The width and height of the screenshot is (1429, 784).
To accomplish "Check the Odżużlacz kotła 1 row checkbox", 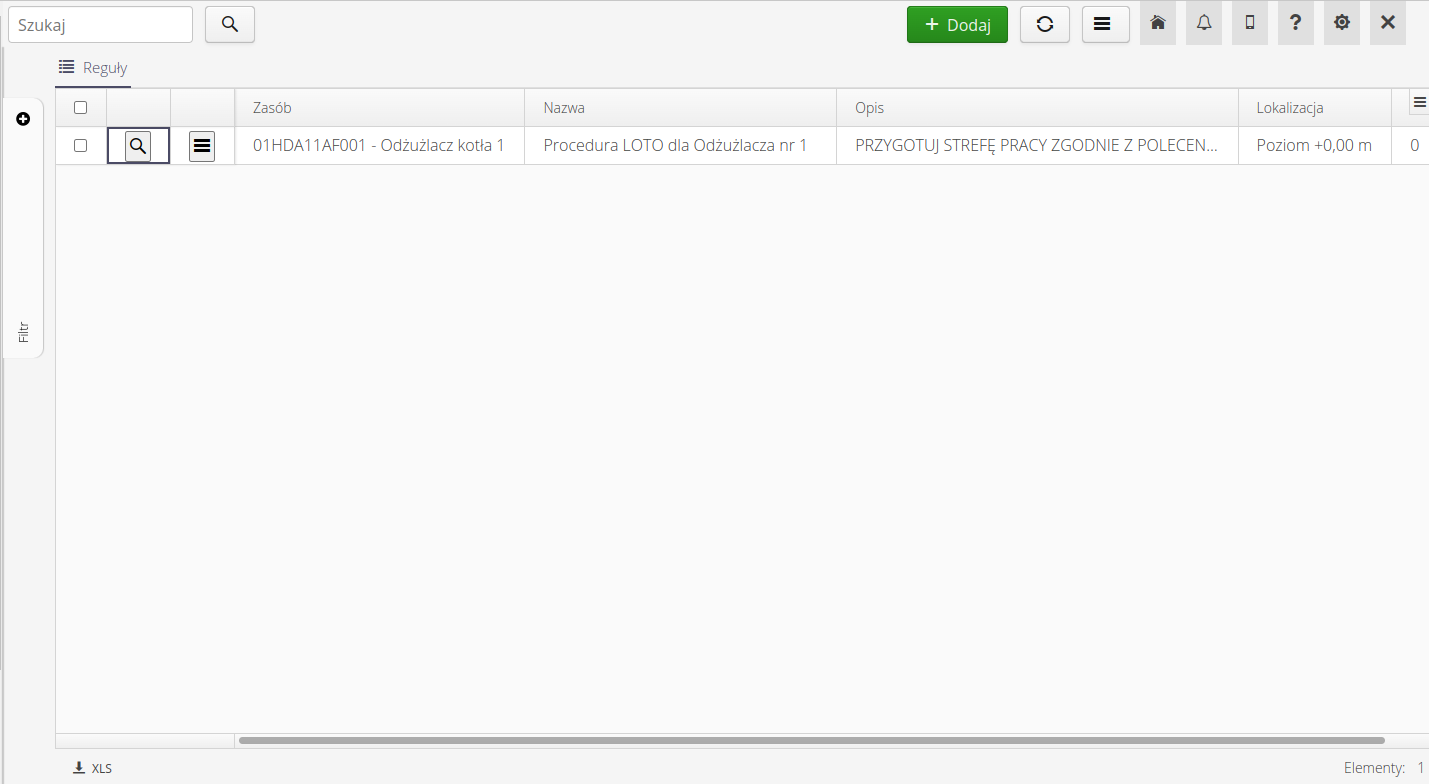I will [x=81, y=146].
